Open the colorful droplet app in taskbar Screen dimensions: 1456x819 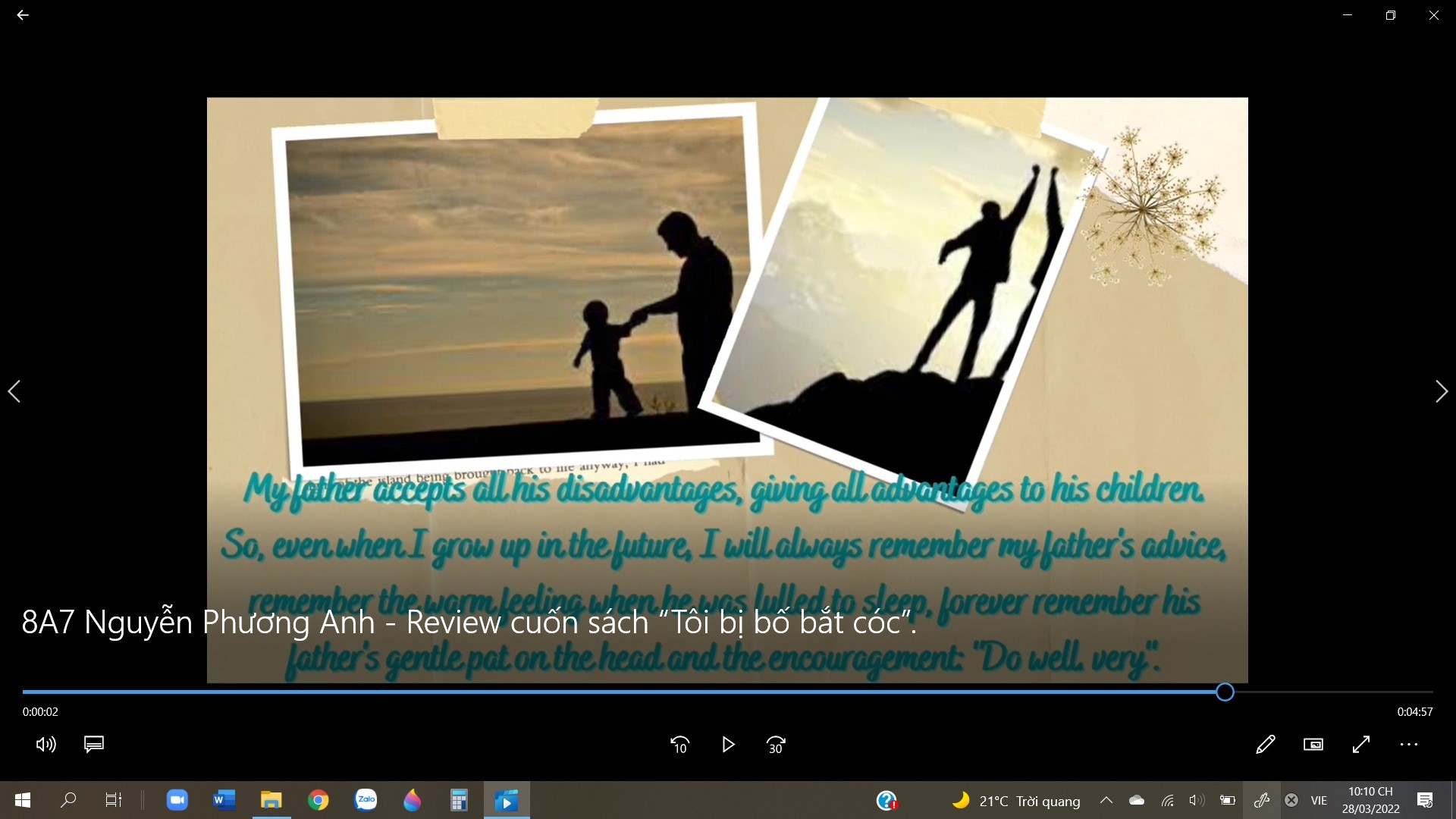click(x=413, y=800)
